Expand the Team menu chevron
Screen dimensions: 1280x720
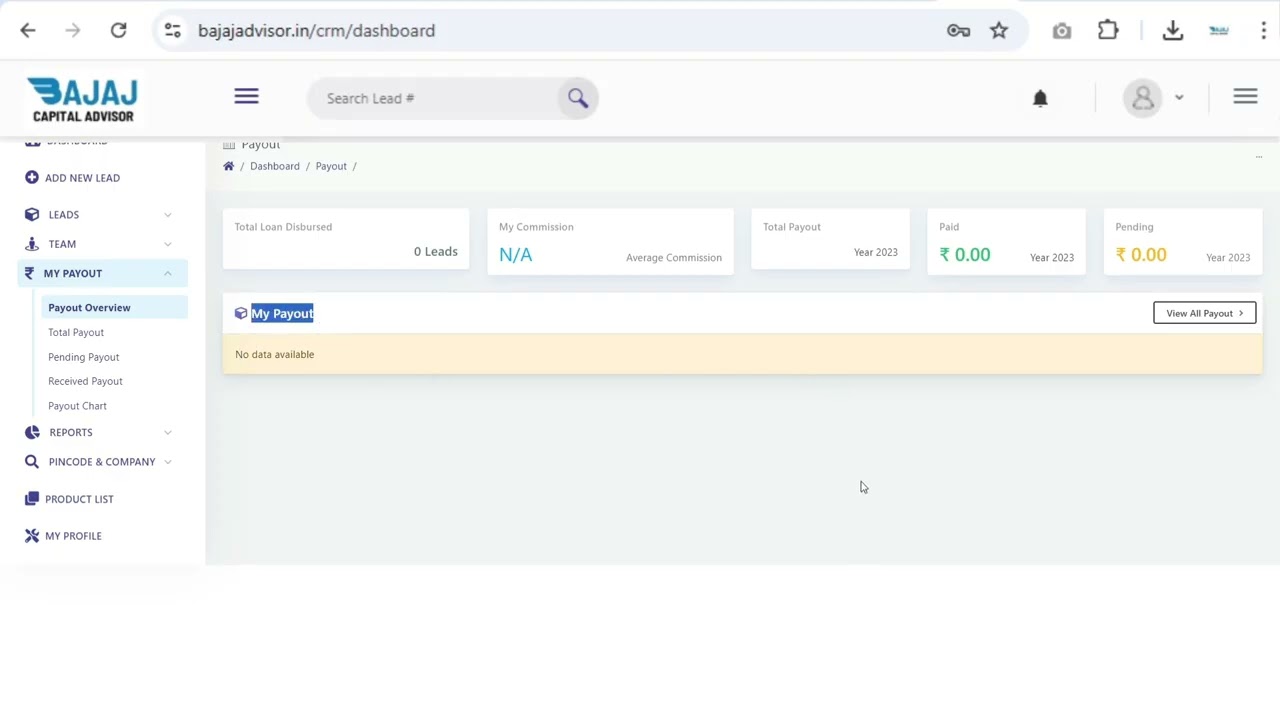click(x=168, y=244)
